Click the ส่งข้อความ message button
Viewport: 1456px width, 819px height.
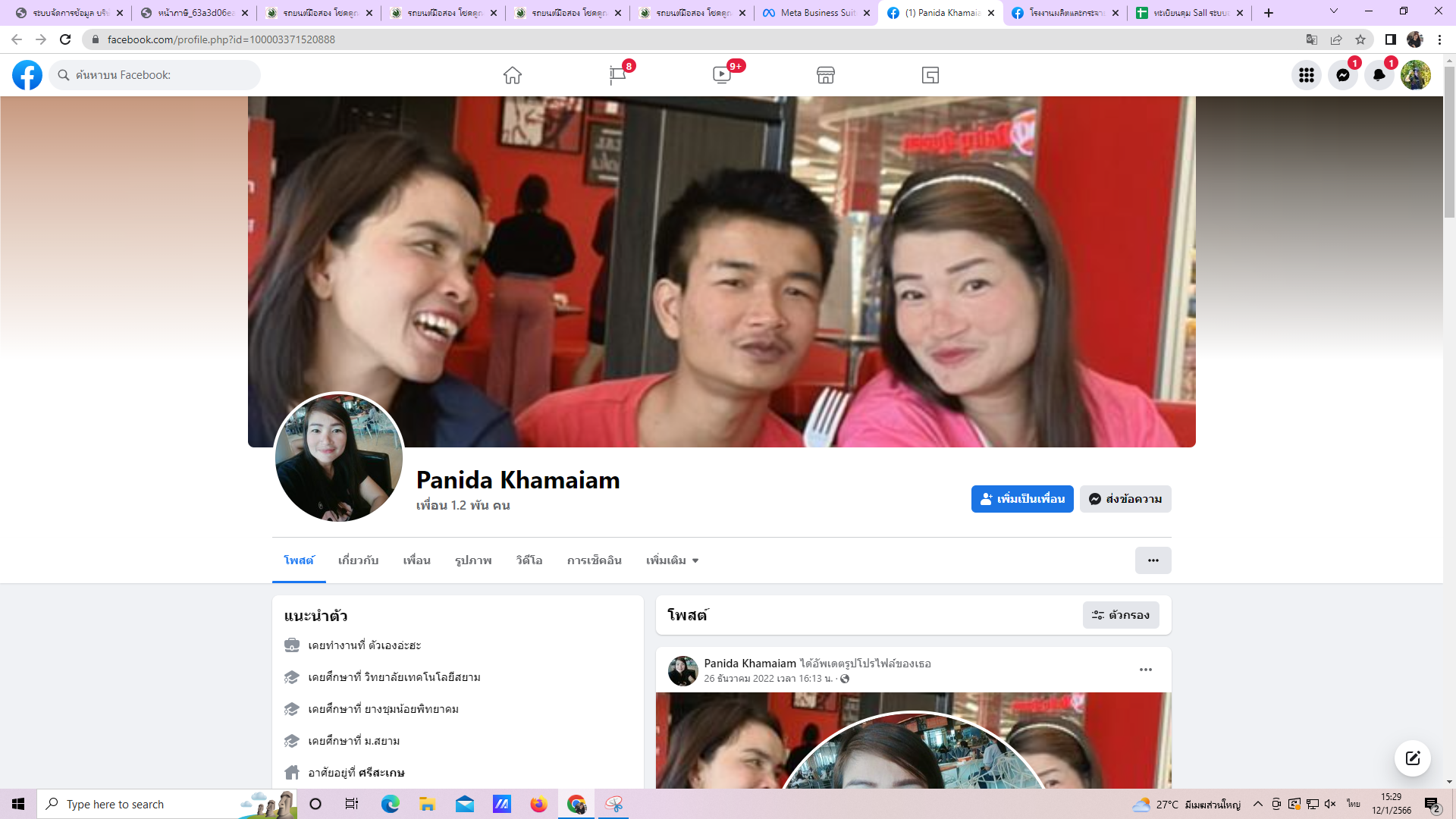point(1125,499)
